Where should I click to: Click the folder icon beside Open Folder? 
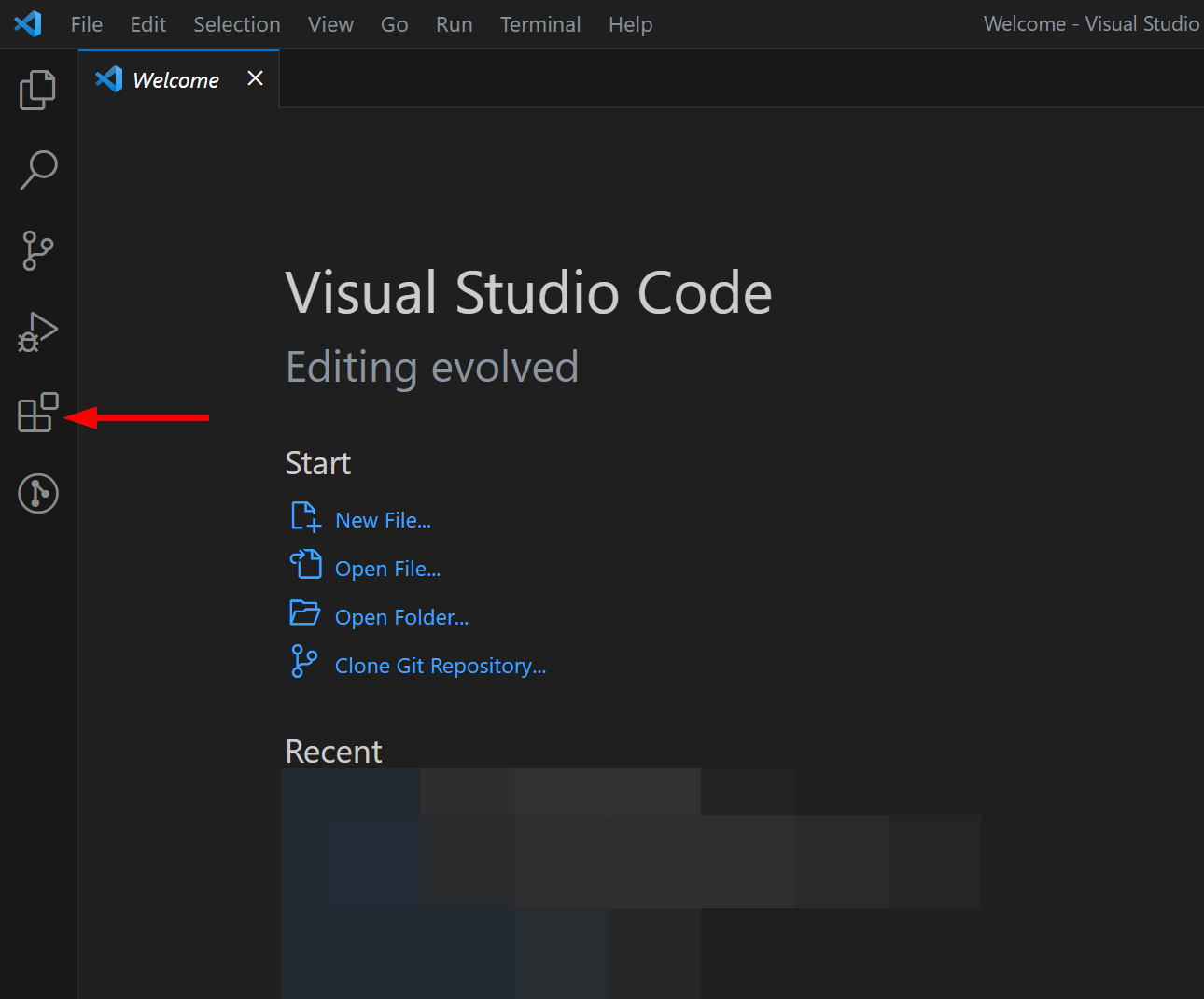point(304,612)
